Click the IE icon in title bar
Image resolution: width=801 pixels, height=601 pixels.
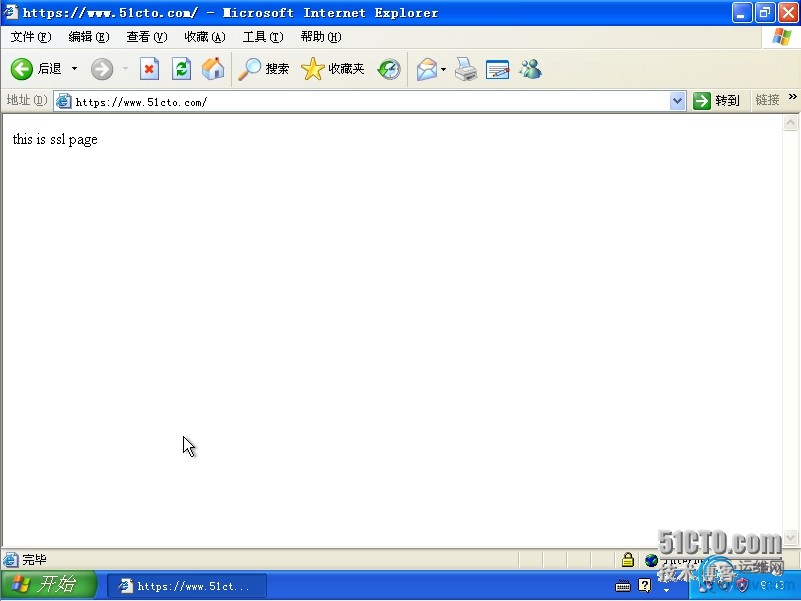tap(11, 12)
